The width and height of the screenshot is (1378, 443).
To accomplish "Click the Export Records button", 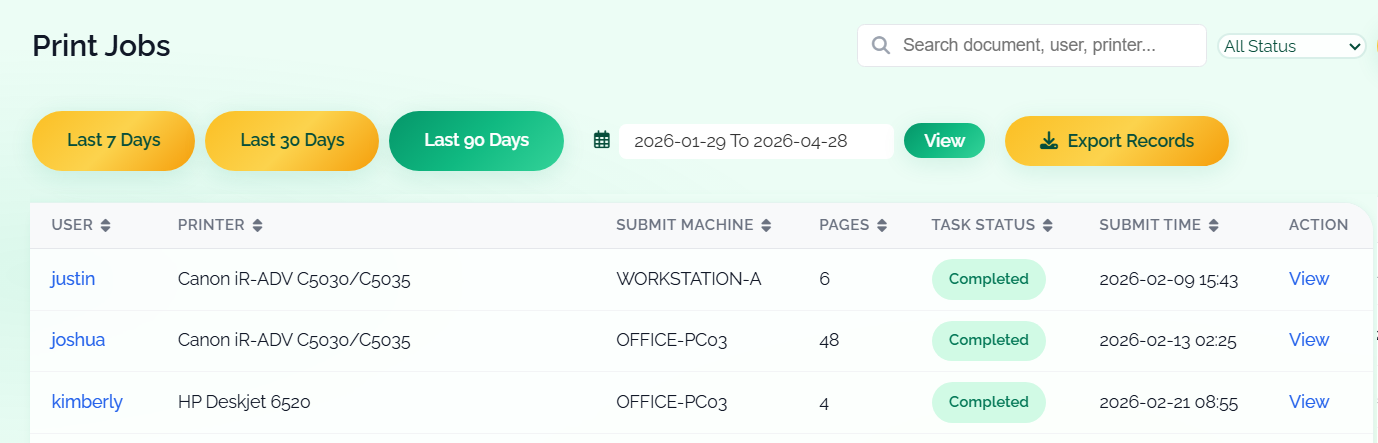I will pyautogui.click(x=1117, y=141).
